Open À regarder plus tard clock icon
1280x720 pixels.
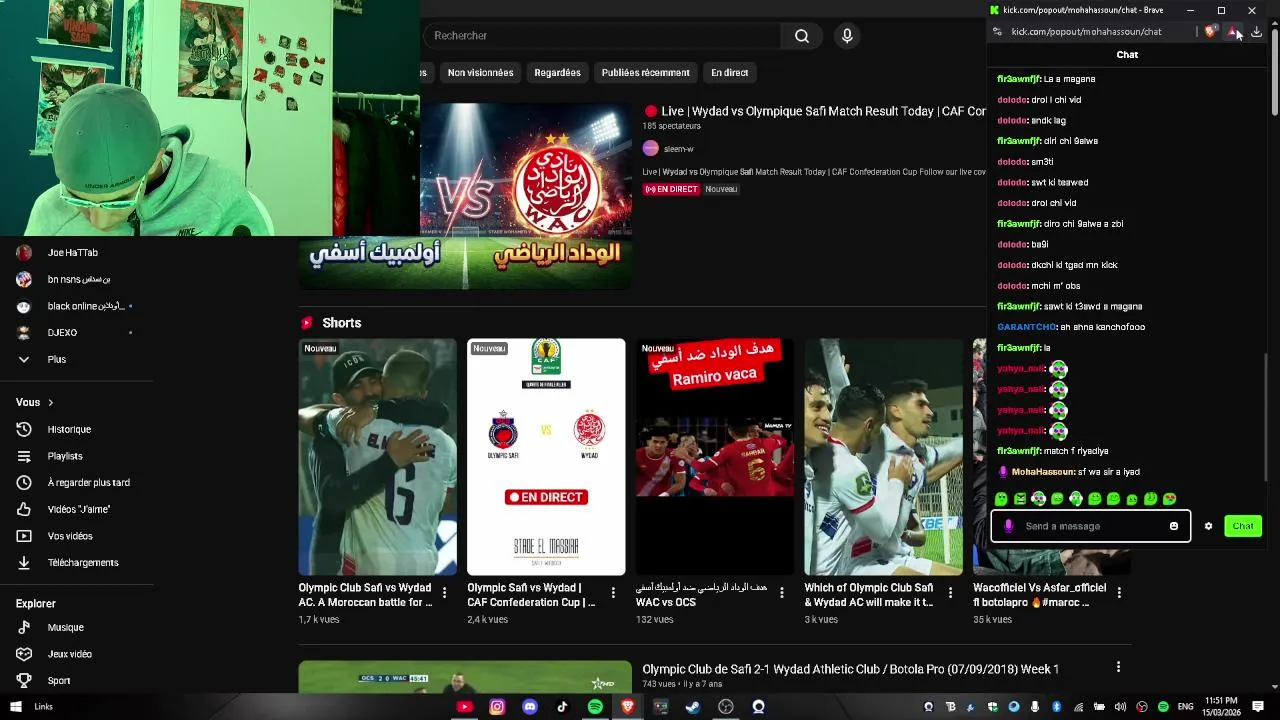click(x=24, y=482)
